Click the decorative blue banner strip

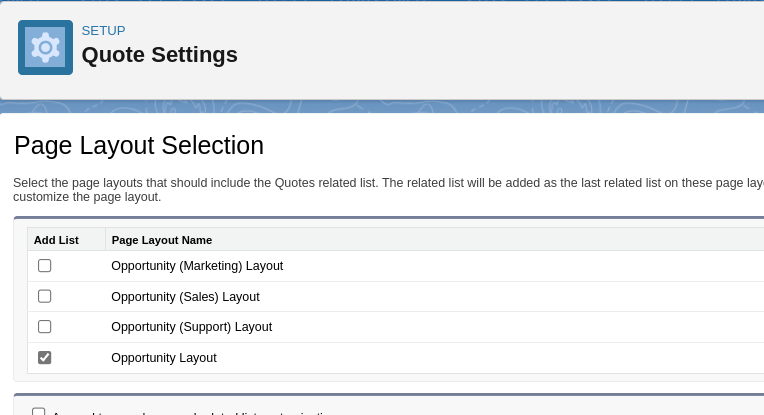(x=380, y=106)
